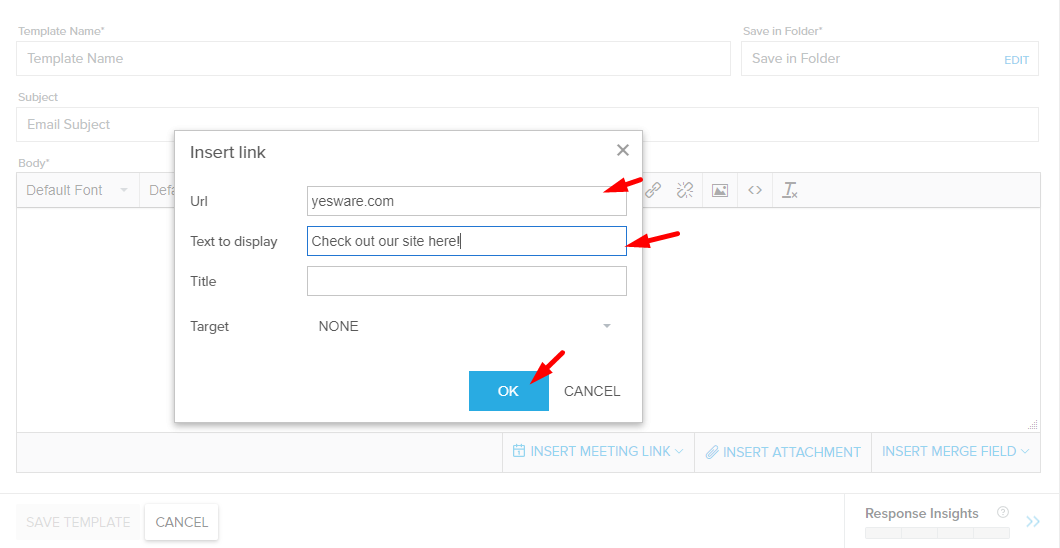Click the empty Title input field
Screen dimensions: 1060x548
pyautogui.click(x=466, y=281)
